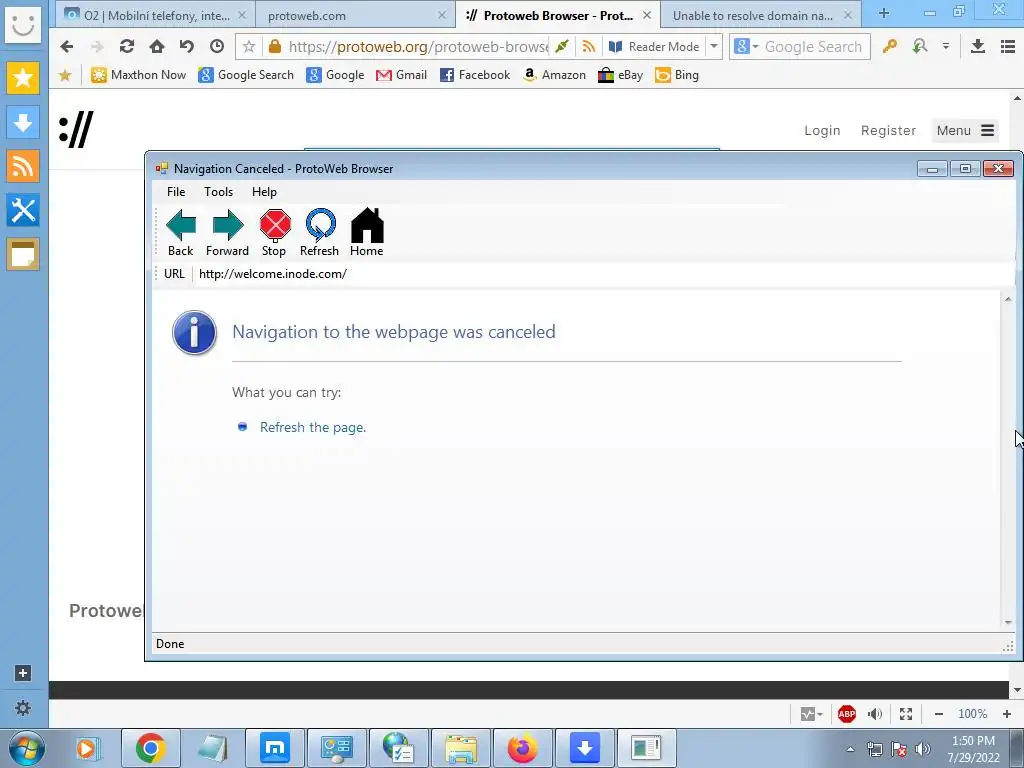Image resolution: width=1024 pixels, height=768 pixels.
Task: Open Help menu in ProtoWeb Browser
Action: point(264,192)
